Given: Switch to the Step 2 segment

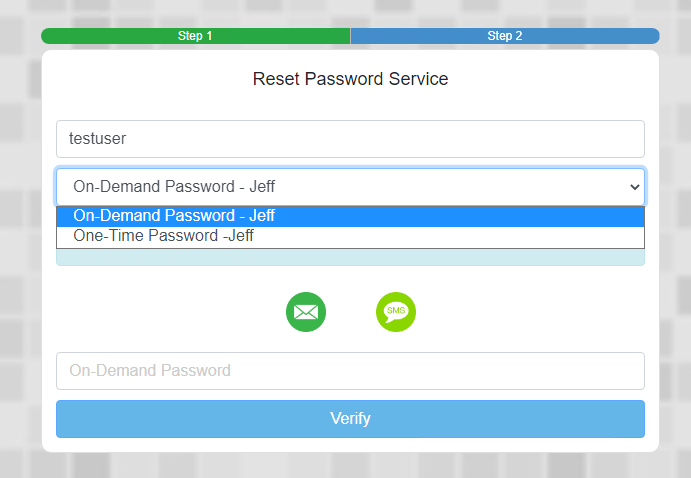Looking at the screenshot, I should pos(504,36).
